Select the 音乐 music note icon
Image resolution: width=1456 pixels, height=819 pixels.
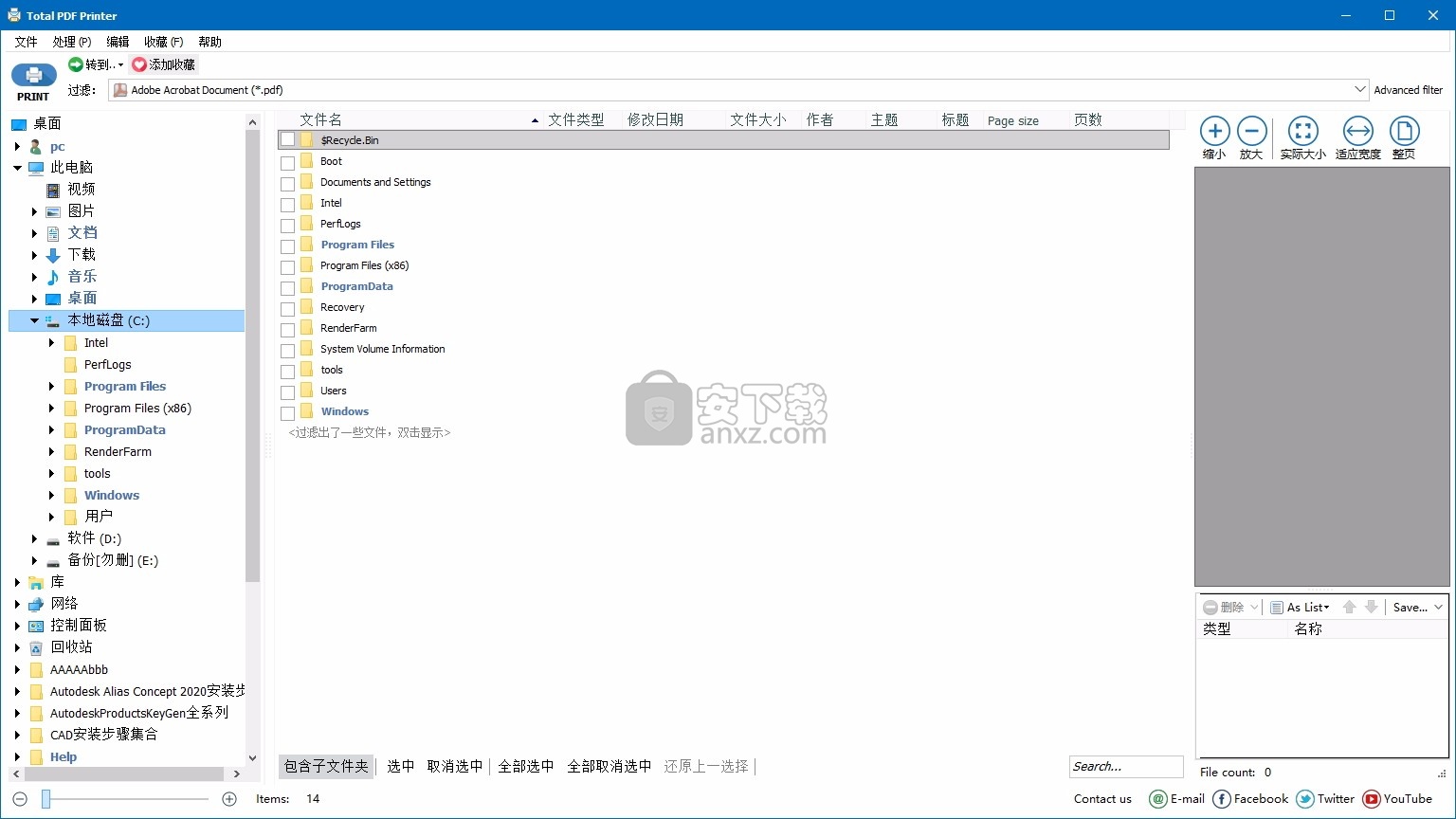[53, 277]
